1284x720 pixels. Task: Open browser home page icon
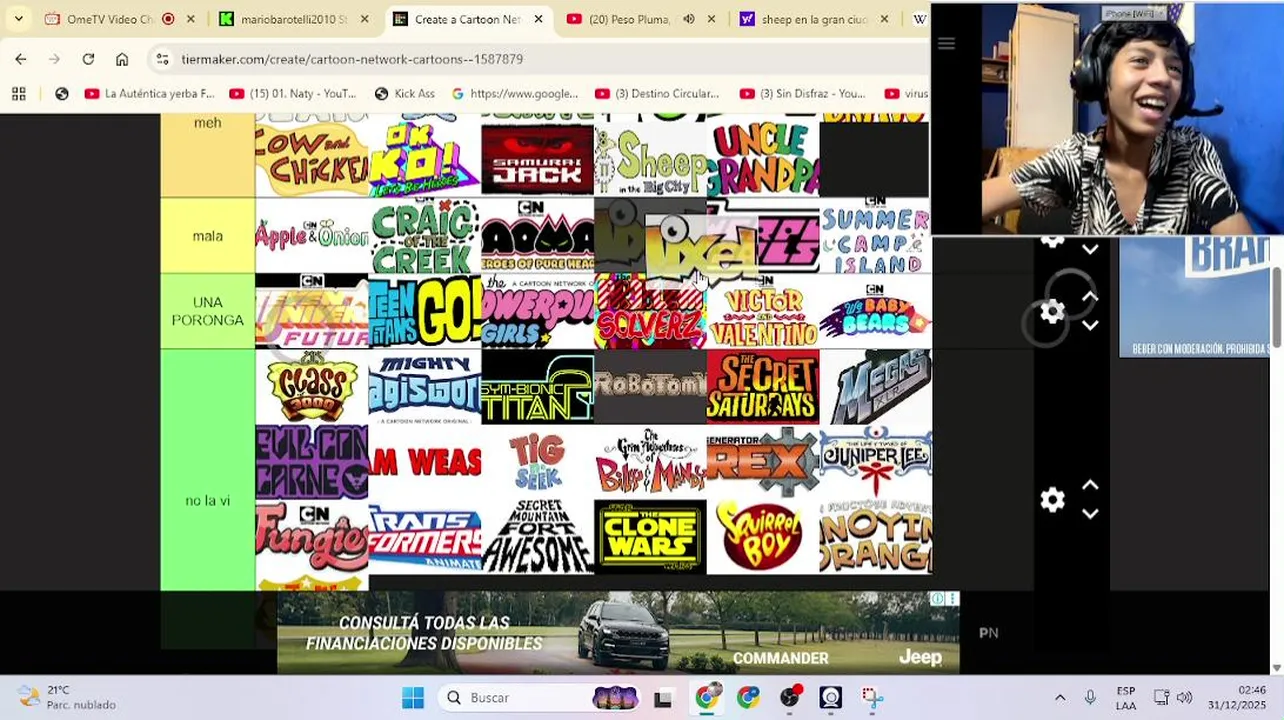(x=122, y=59)
